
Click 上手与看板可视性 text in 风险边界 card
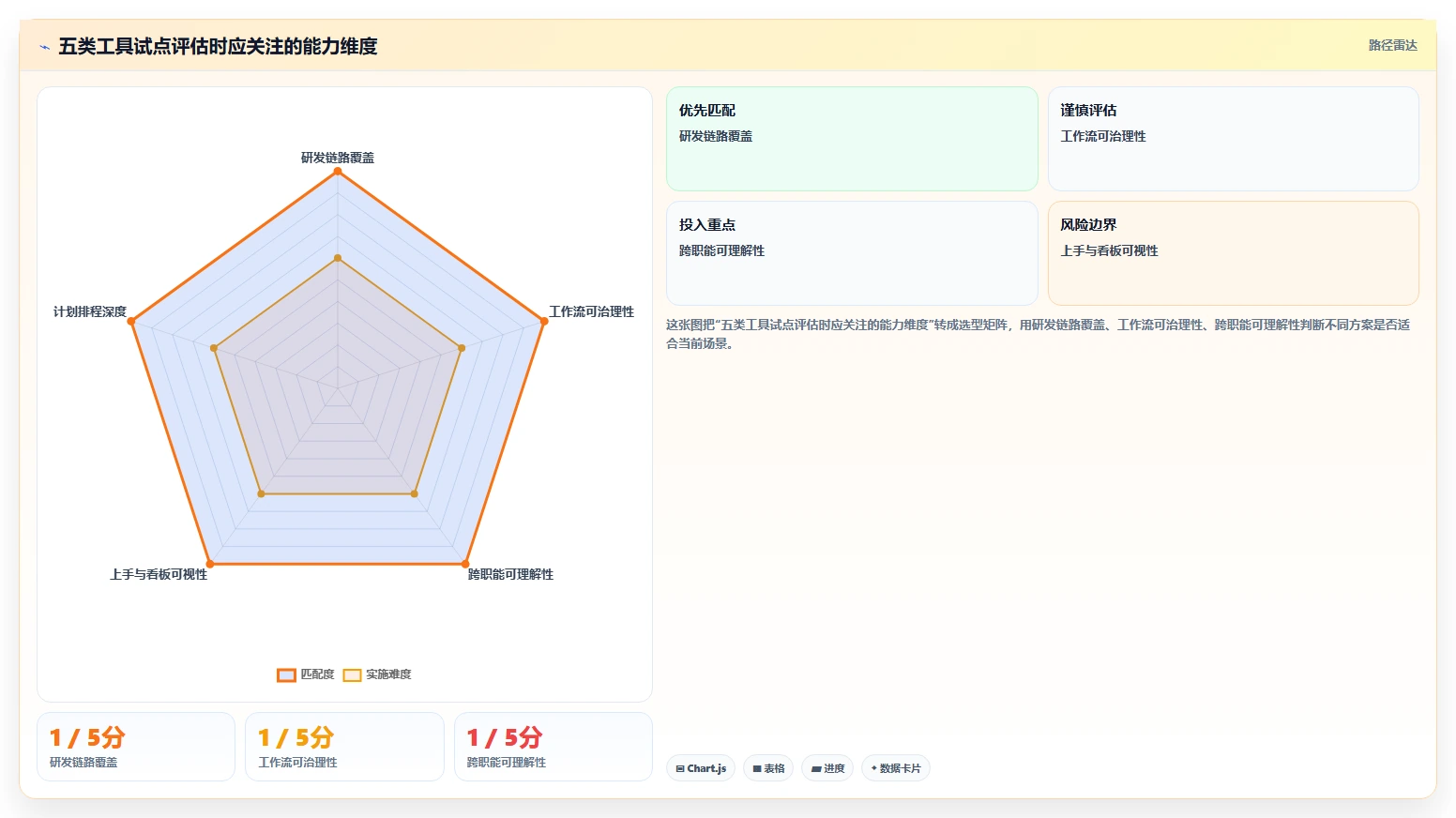point(1109,250)
